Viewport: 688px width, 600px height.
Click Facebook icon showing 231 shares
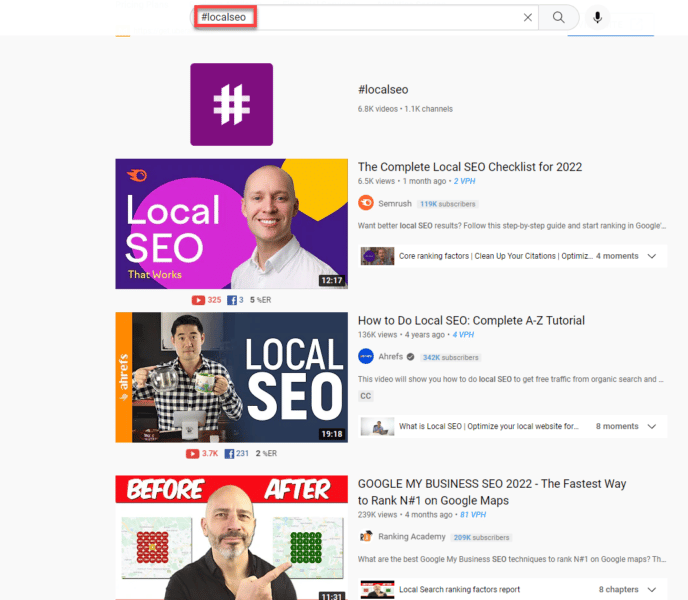pos(229,454)
